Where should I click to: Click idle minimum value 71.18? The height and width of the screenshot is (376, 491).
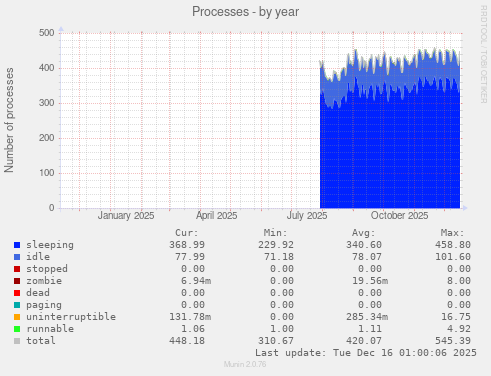click(x=279, y=257)
